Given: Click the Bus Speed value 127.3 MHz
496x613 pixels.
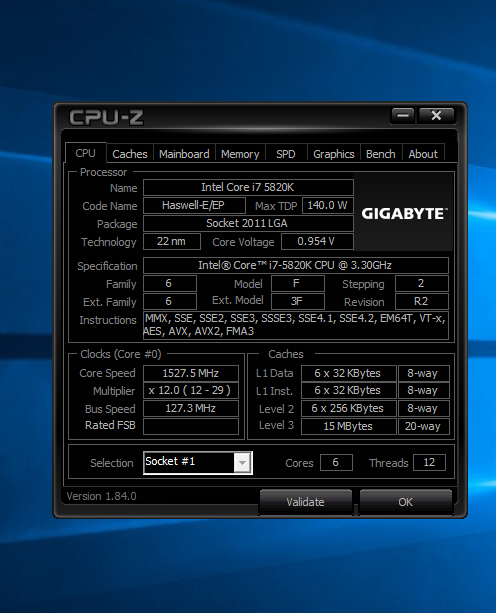Looking at the screenshot, I should 191,409.
